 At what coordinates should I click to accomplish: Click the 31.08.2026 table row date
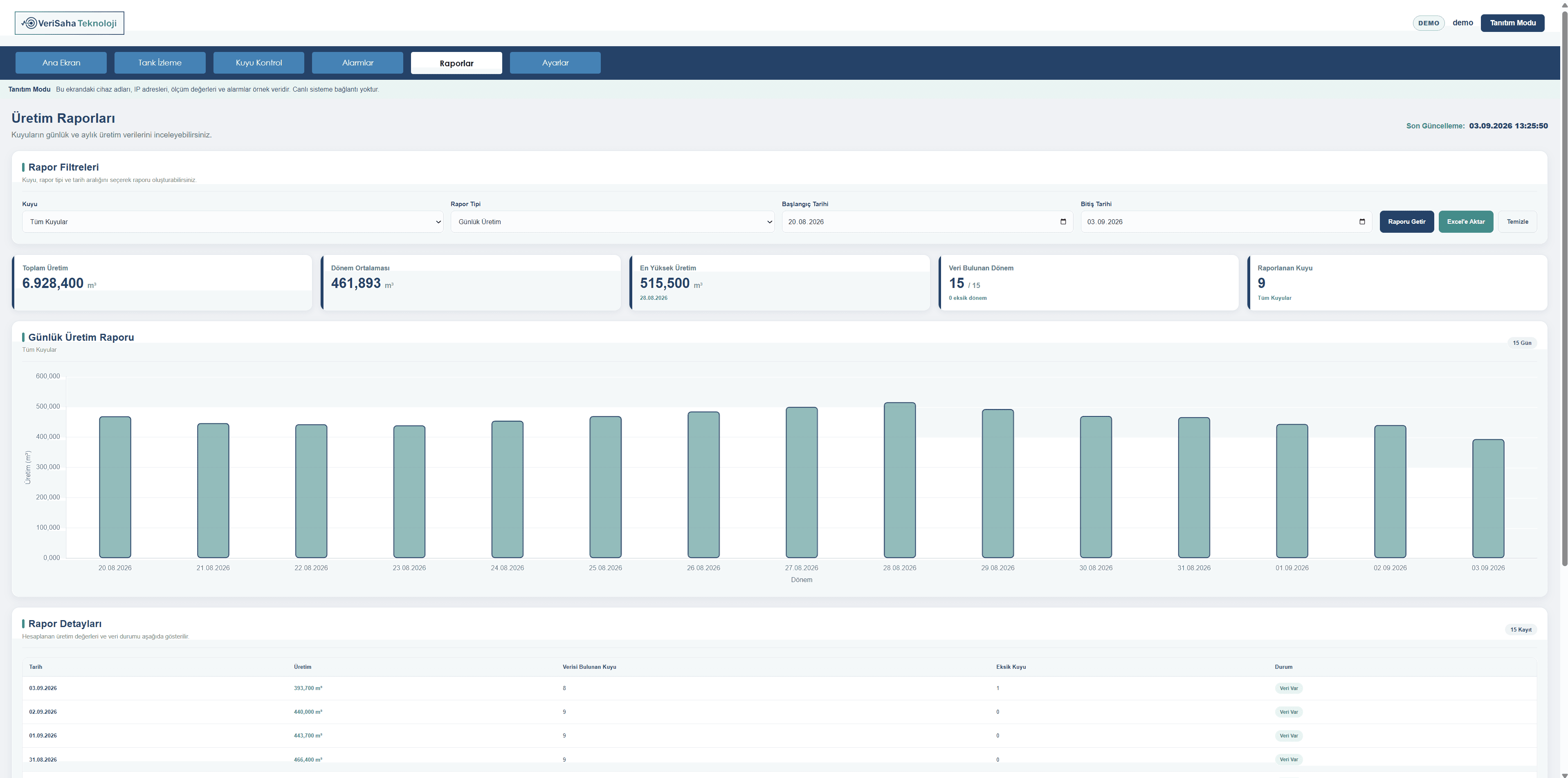point(43,760)
